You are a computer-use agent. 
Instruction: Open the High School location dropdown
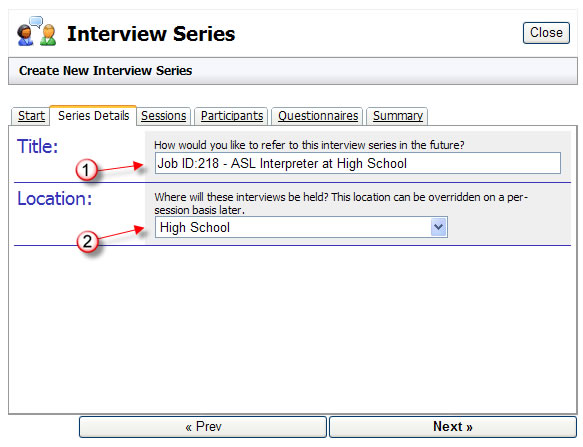[301, 227]
